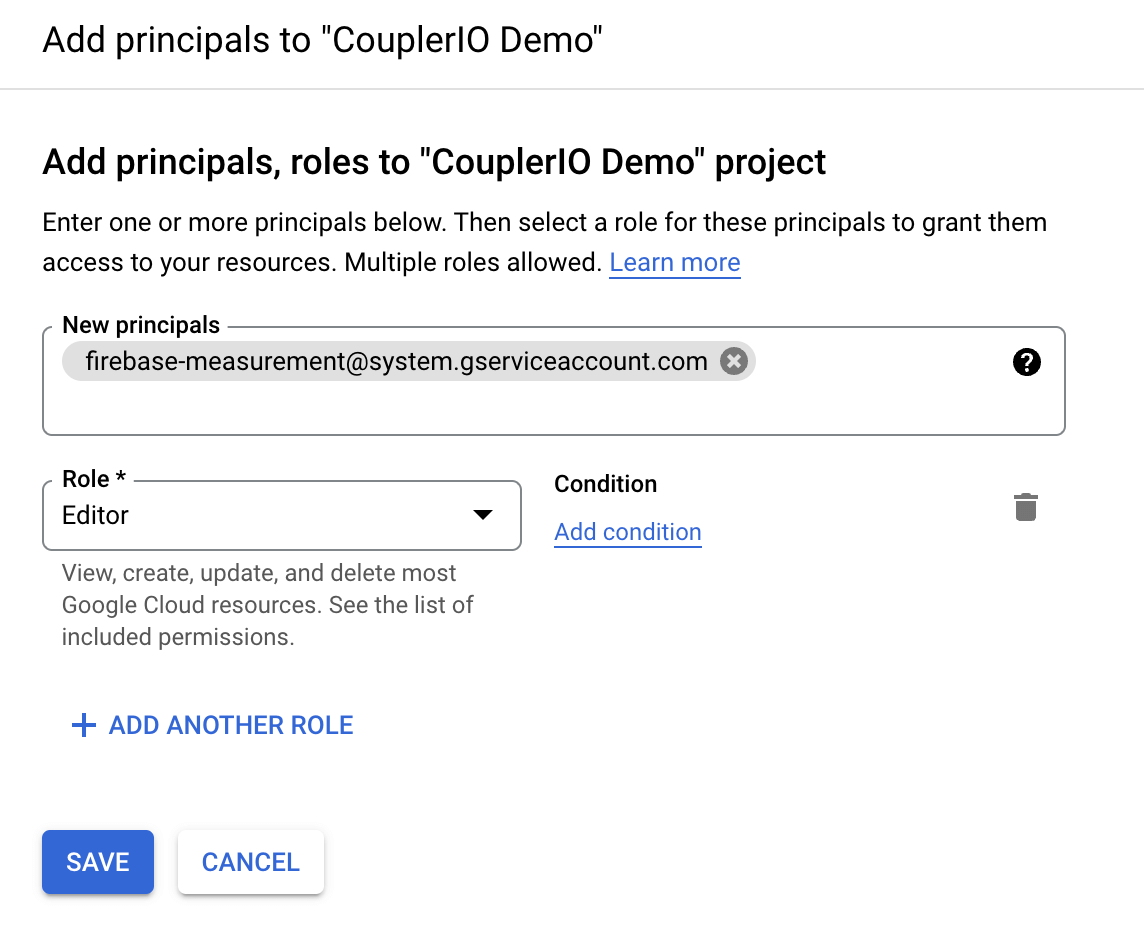Click the "Role *" field label
The height and width of the screenshot is (936, 1144).
point(94,479)
